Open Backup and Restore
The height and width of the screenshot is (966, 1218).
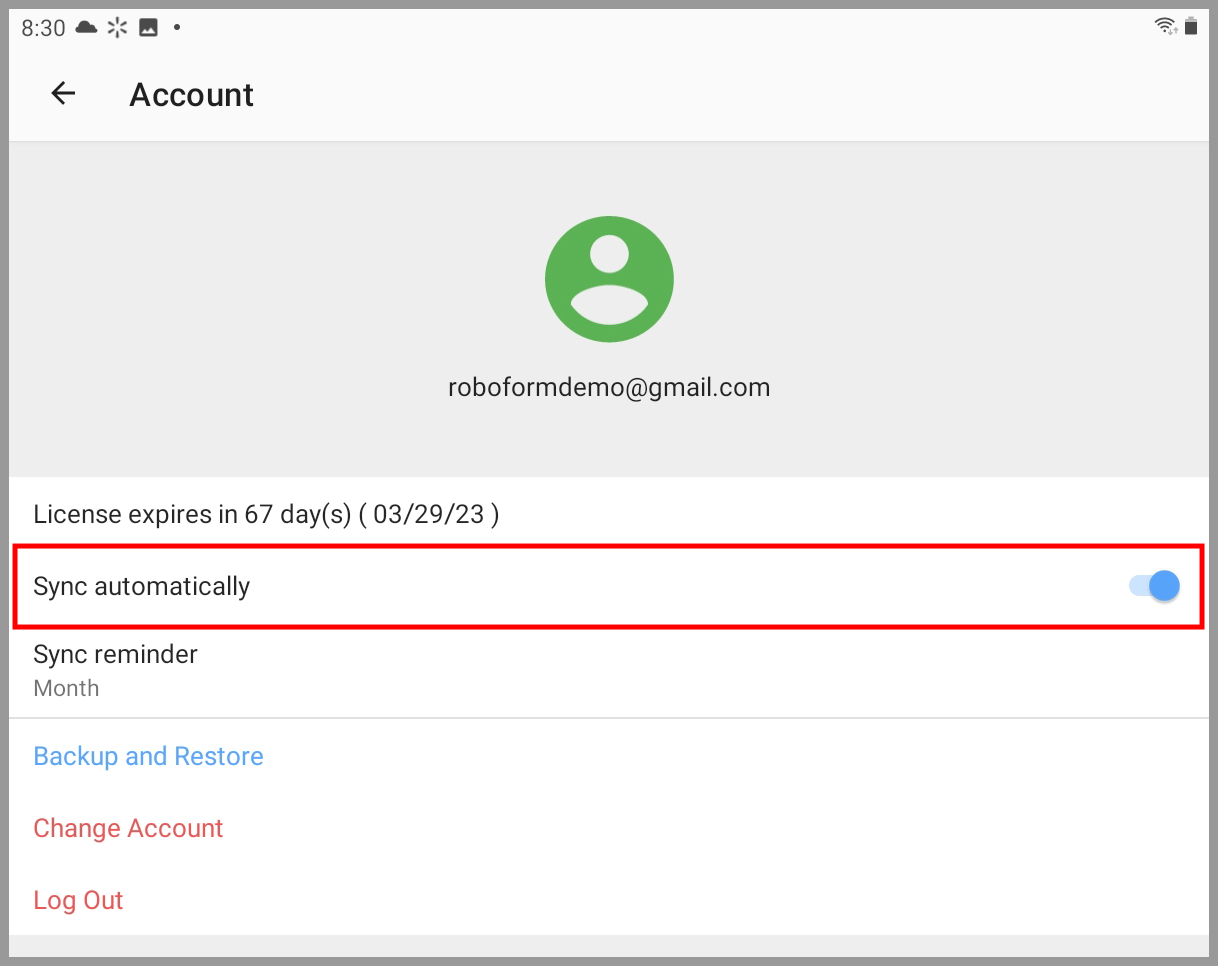tap(148, 756)
